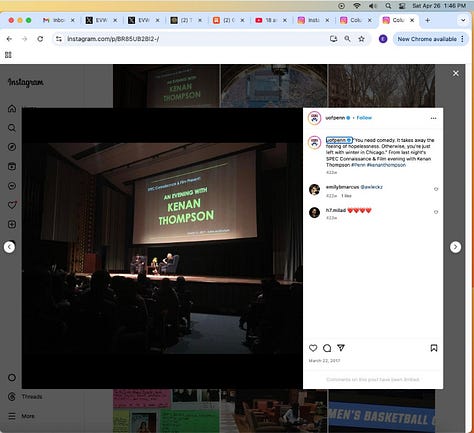Open macOS Spotlight search in menu bar
The width and height of the screenshot is (474, 433).
[388, 6]
